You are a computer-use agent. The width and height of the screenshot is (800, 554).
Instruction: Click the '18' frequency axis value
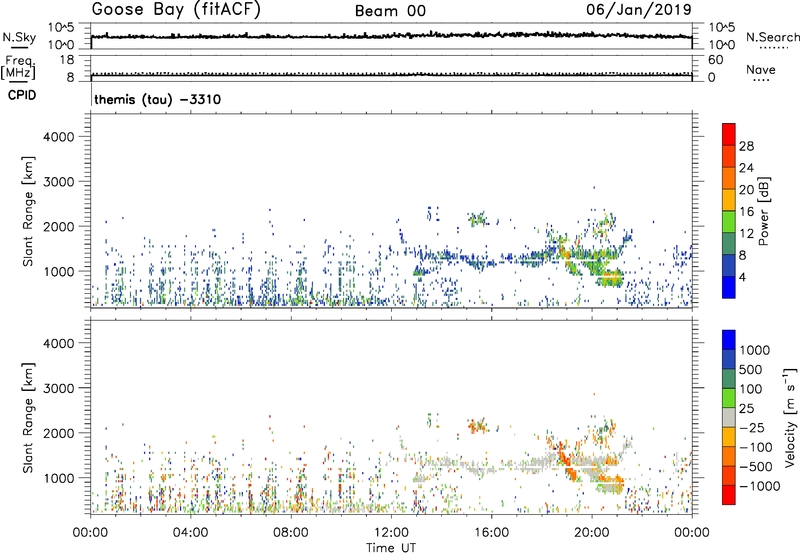pyautogui.click(x=66, y=60)
